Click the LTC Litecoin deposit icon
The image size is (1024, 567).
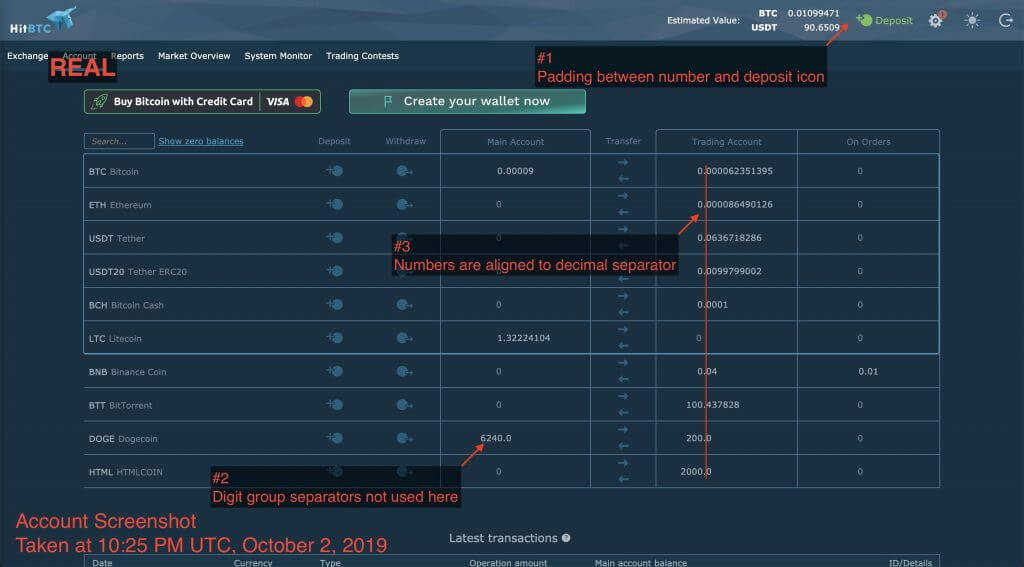(334, 338)
